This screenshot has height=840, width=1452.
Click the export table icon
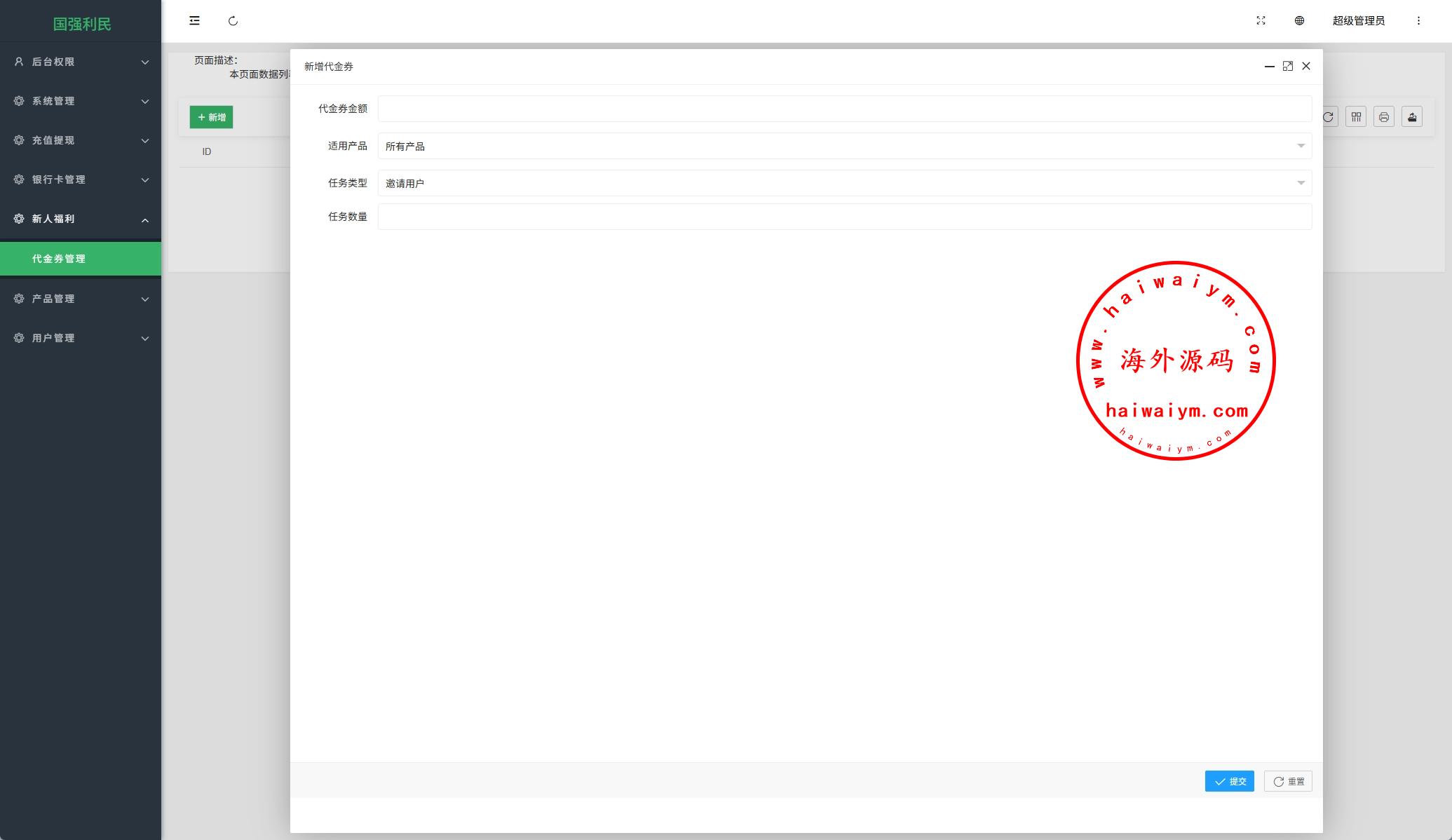click(x=1412, y=117)
